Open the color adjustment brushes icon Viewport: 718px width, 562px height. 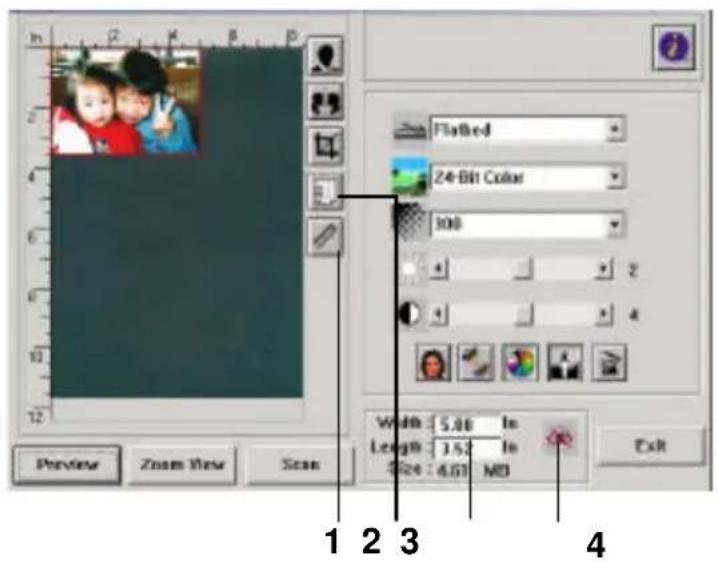476,363
